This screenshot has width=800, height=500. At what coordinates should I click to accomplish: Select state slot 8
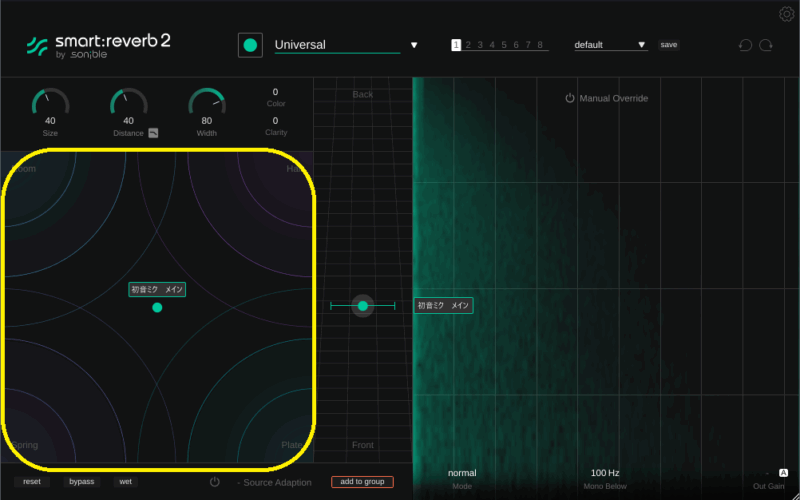click(540, 45)
